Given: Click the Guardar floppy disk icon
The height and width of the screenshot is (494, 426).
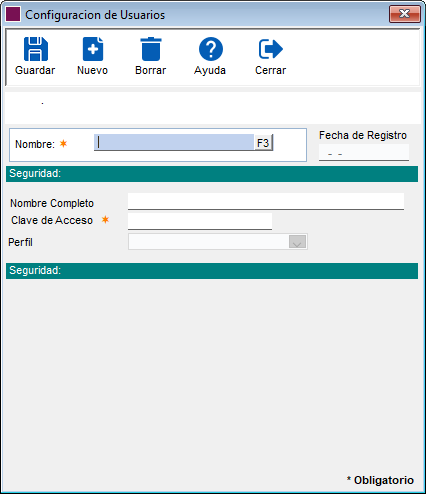Looking at the screenshot, I should (36, 49).
